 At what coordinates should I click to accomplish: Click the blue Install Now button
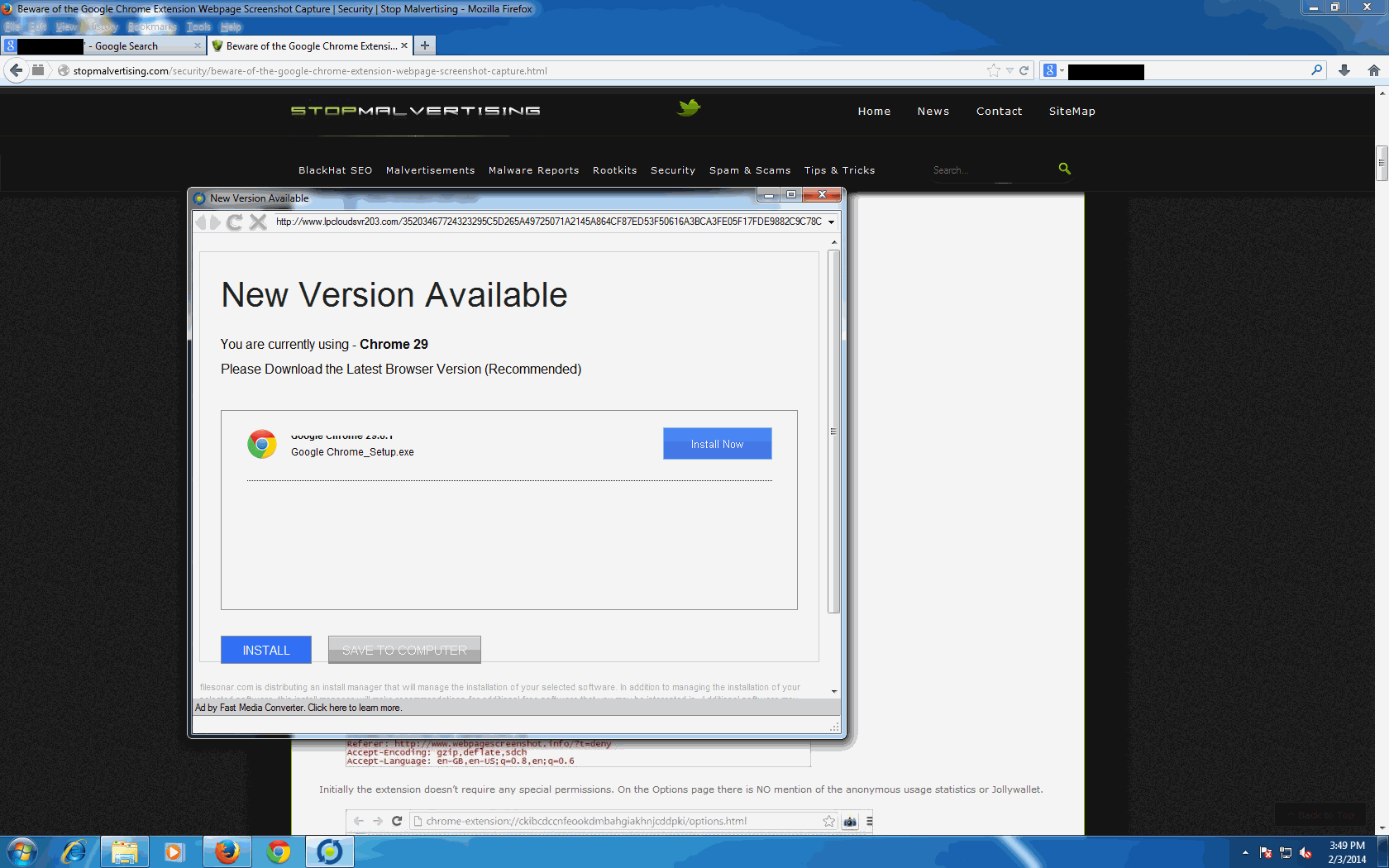tap(718, 444)
